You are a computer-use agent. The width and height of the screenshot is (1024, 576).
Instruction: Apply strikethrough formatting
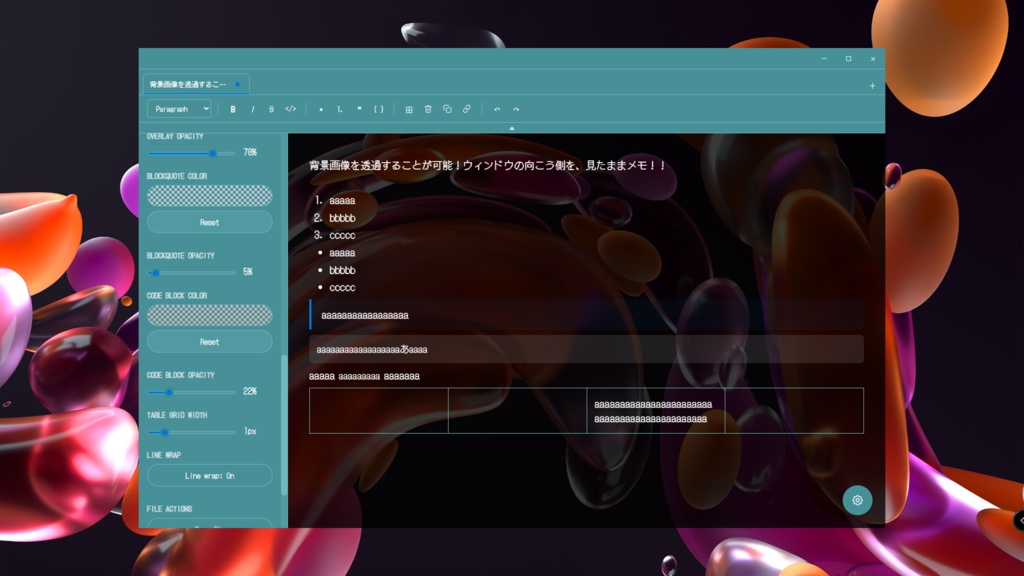pyautogui.click(x=271, y=109)
